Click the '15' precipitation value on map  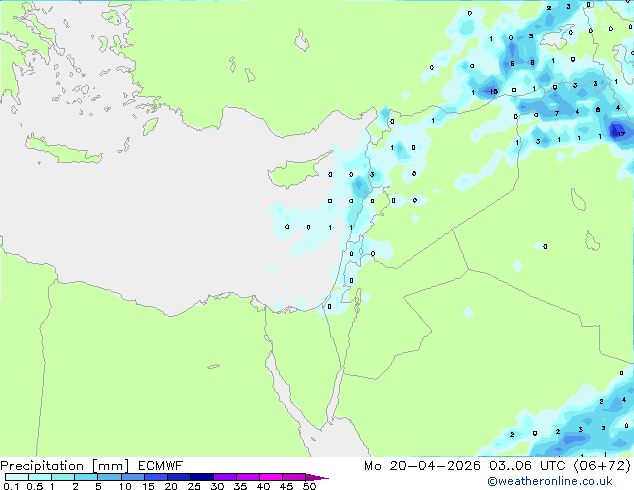point(494,92)
